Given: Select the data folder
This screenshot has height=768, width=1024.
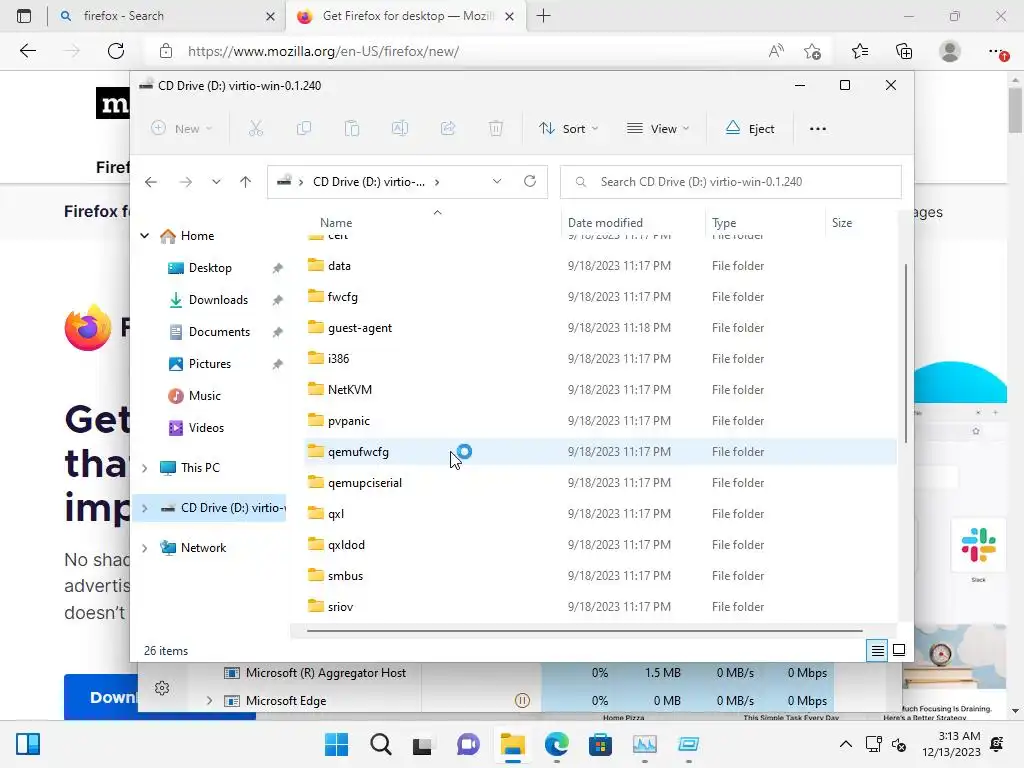Looking at the screenshot, I should click(339, 266).
